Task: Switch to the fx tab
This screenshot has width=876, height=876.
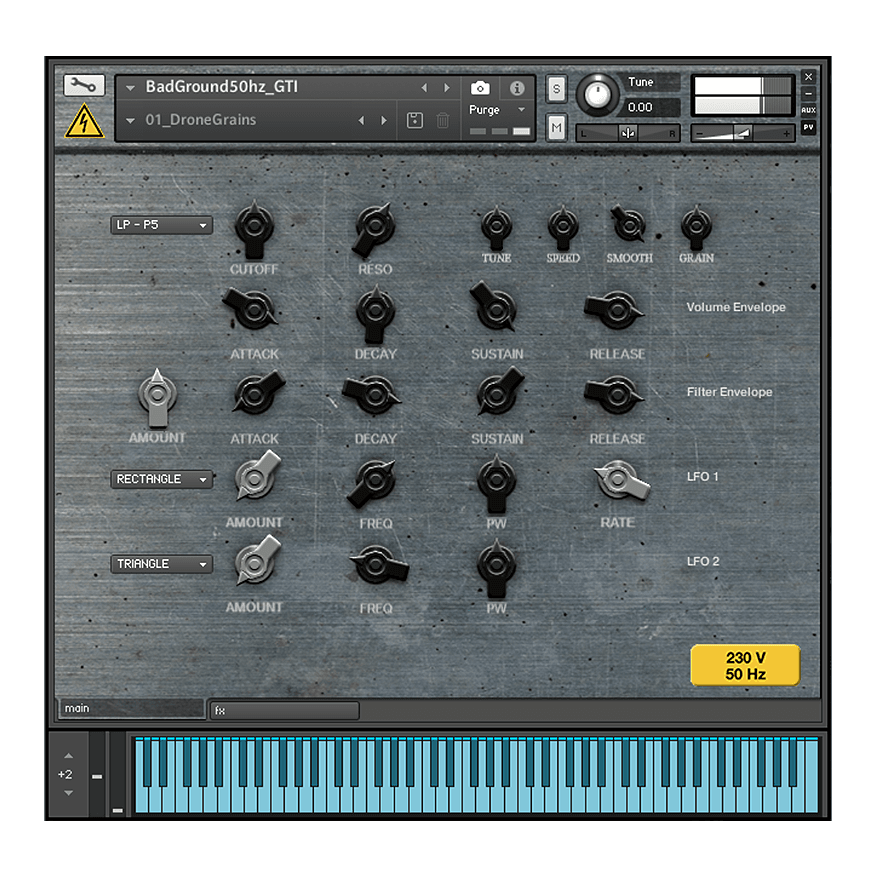Action: [284, 710]
